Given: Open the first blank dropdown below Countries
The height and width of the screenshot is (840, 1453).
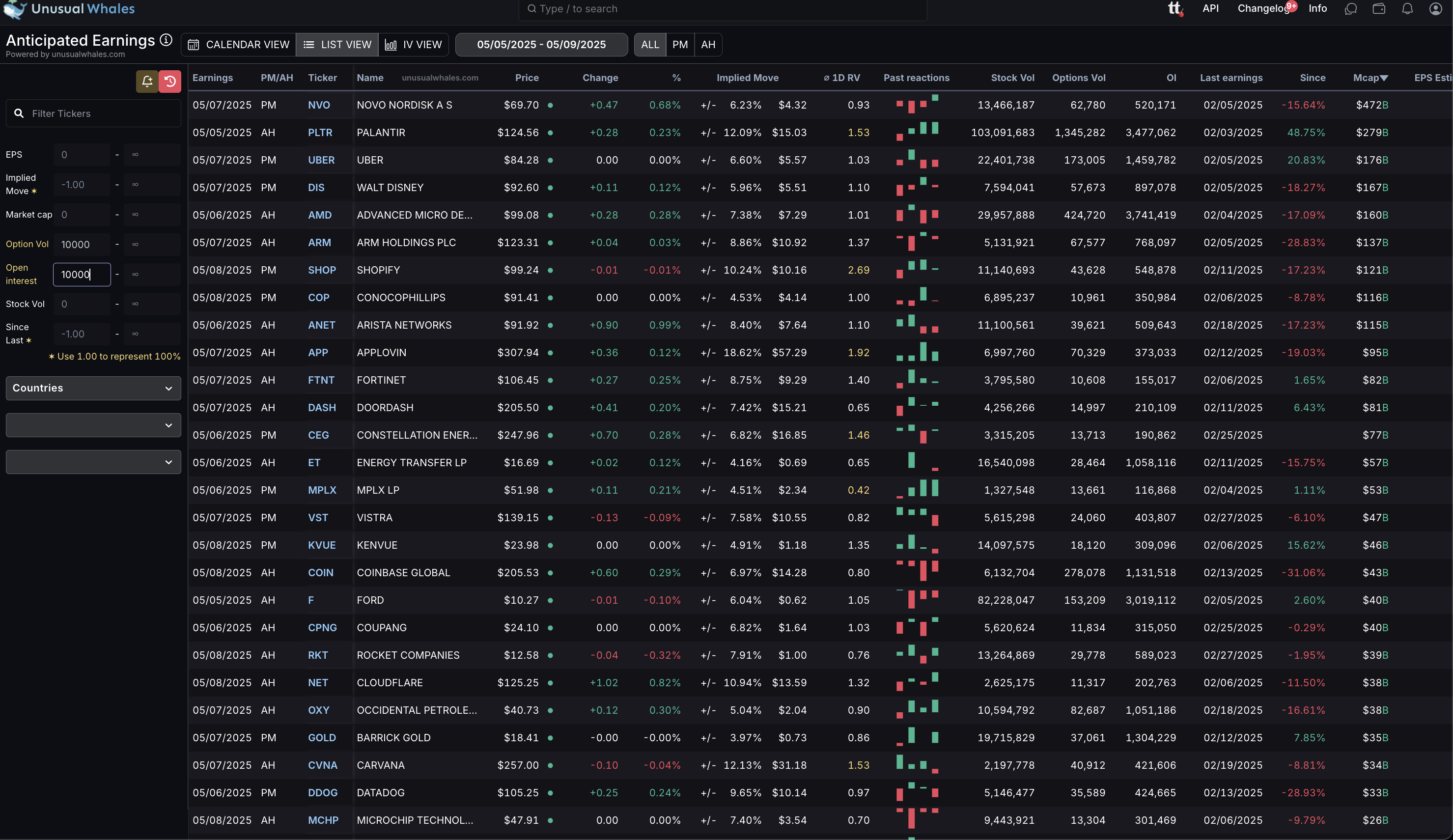Looking at the screenshot, I should click(93, 425).
